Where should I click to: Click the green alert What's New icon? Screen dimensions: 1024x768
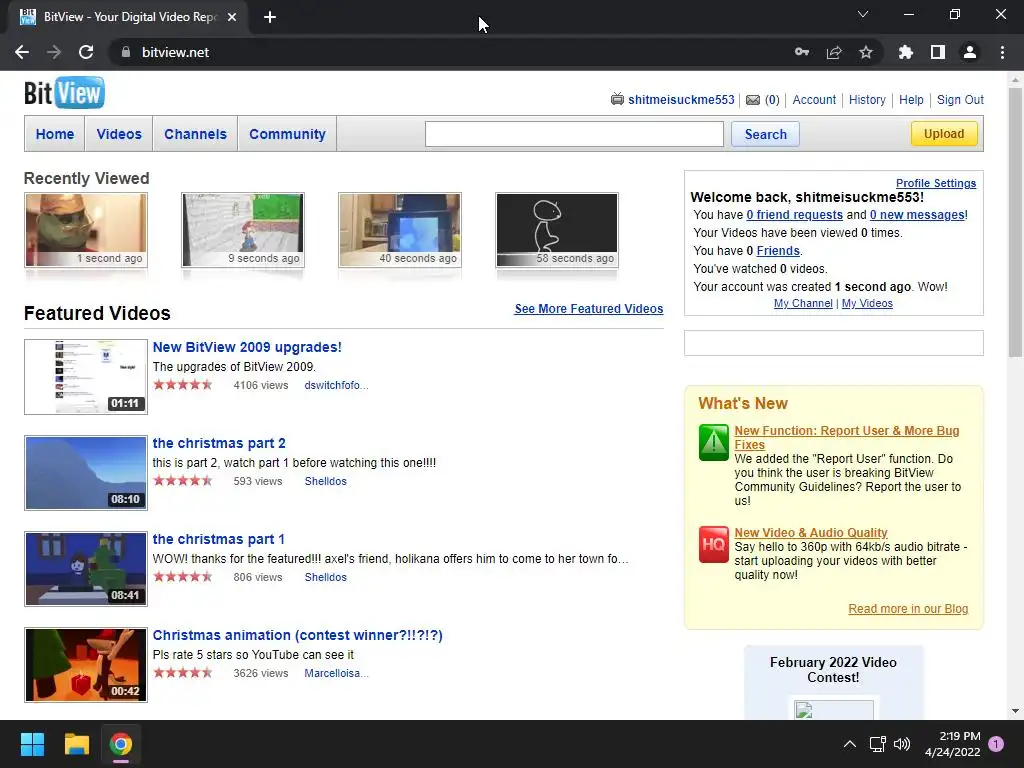[x=713, y=443]
